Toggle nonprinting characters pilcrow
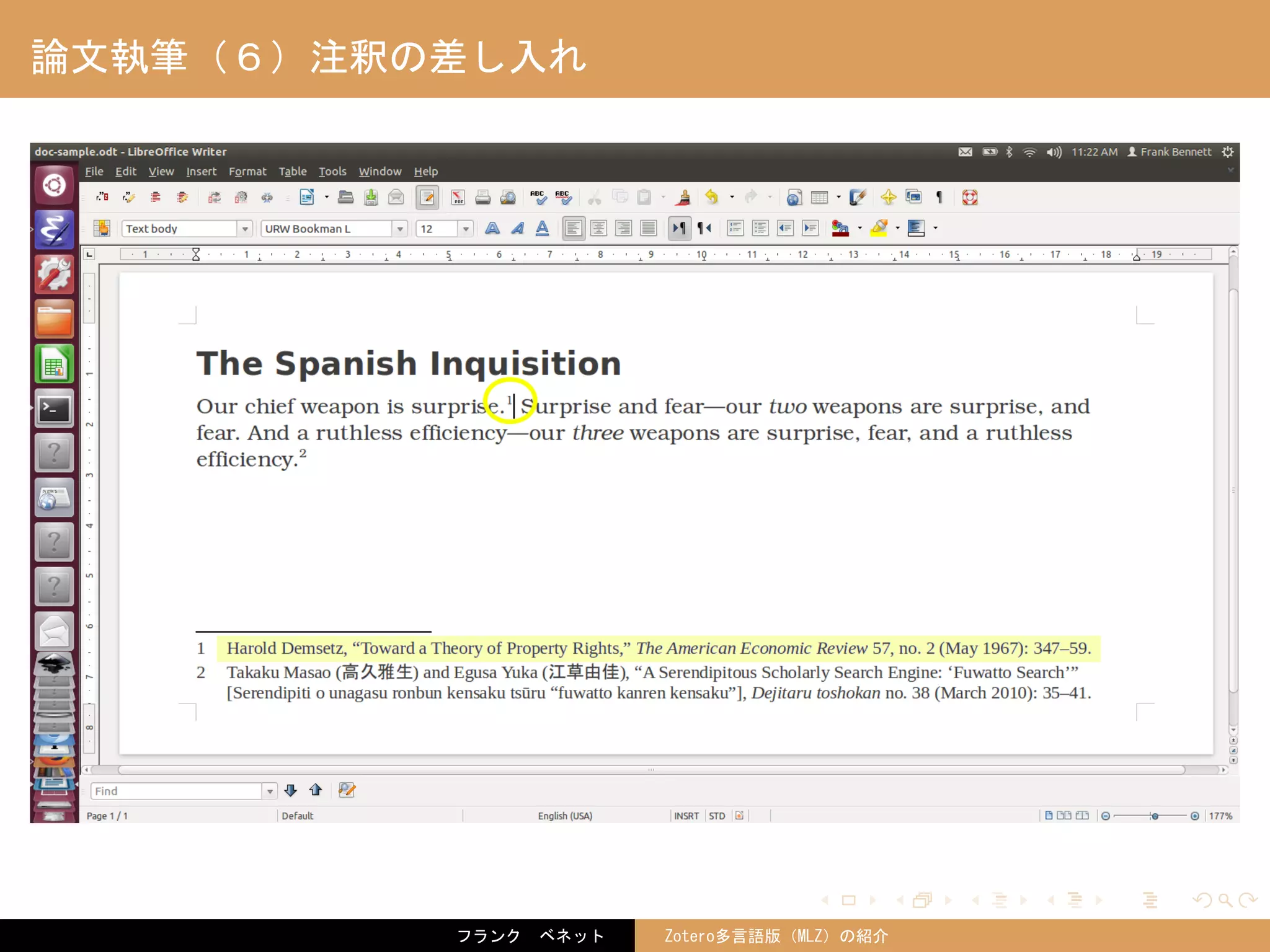 (939, 197)
